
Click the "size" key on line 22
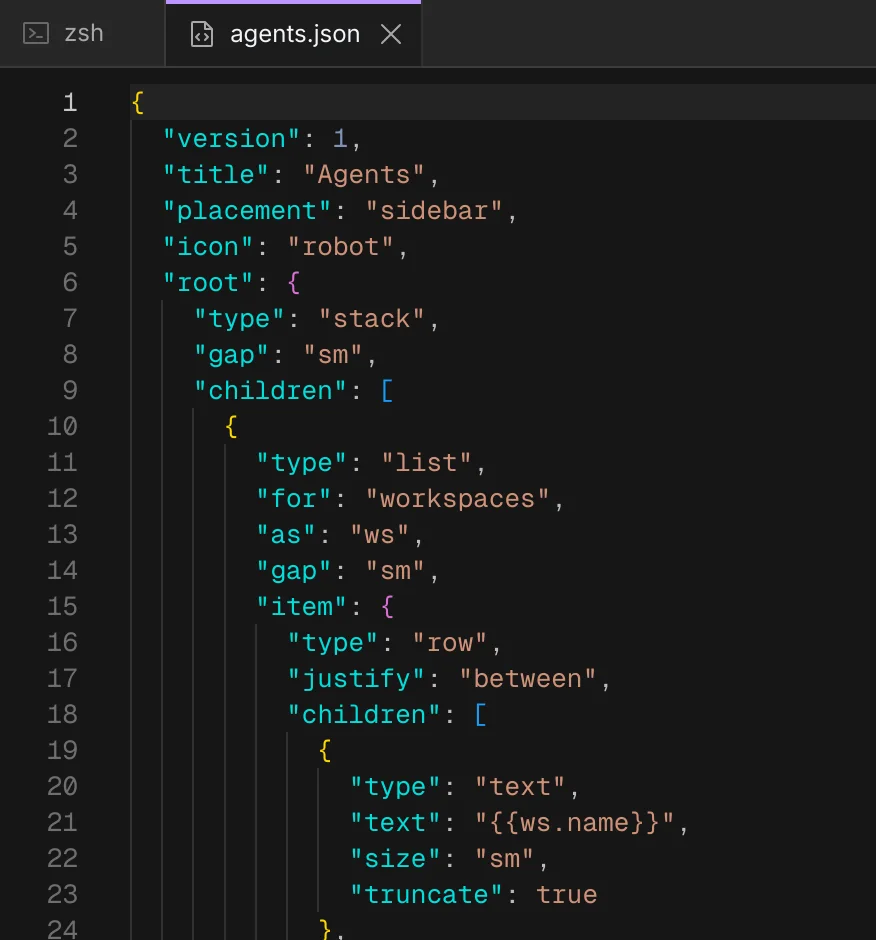pyautogui.click(x=395, y=858)
